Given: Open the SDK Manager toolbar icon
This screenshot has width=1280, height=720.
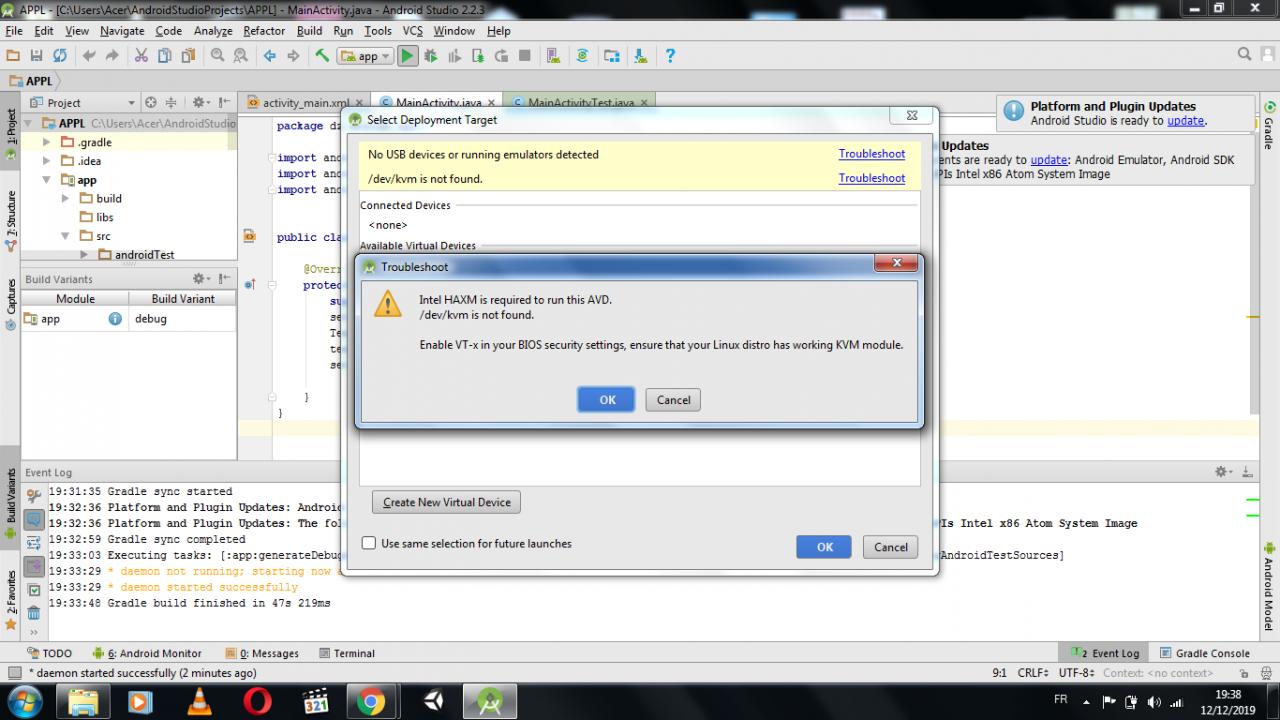Looking at the screenshot, I should point(640,56).
